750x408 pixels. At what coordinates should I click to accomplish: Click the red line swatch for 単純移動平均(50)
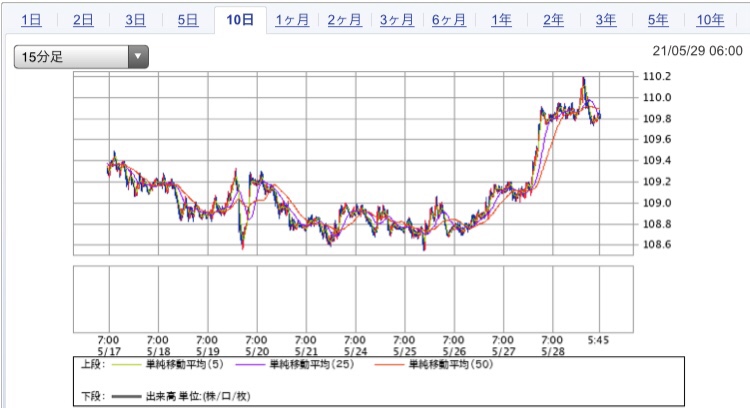pyautogui.click(x=389, y=365)
